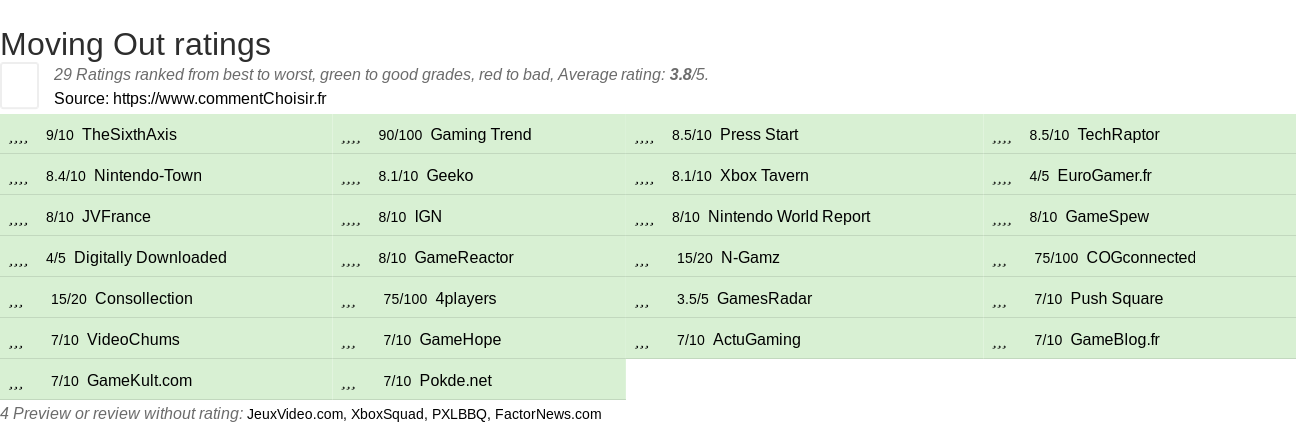1296x425 pixels.
Task: Open the TheSixthAxis review link
Action: pos(129,135)
